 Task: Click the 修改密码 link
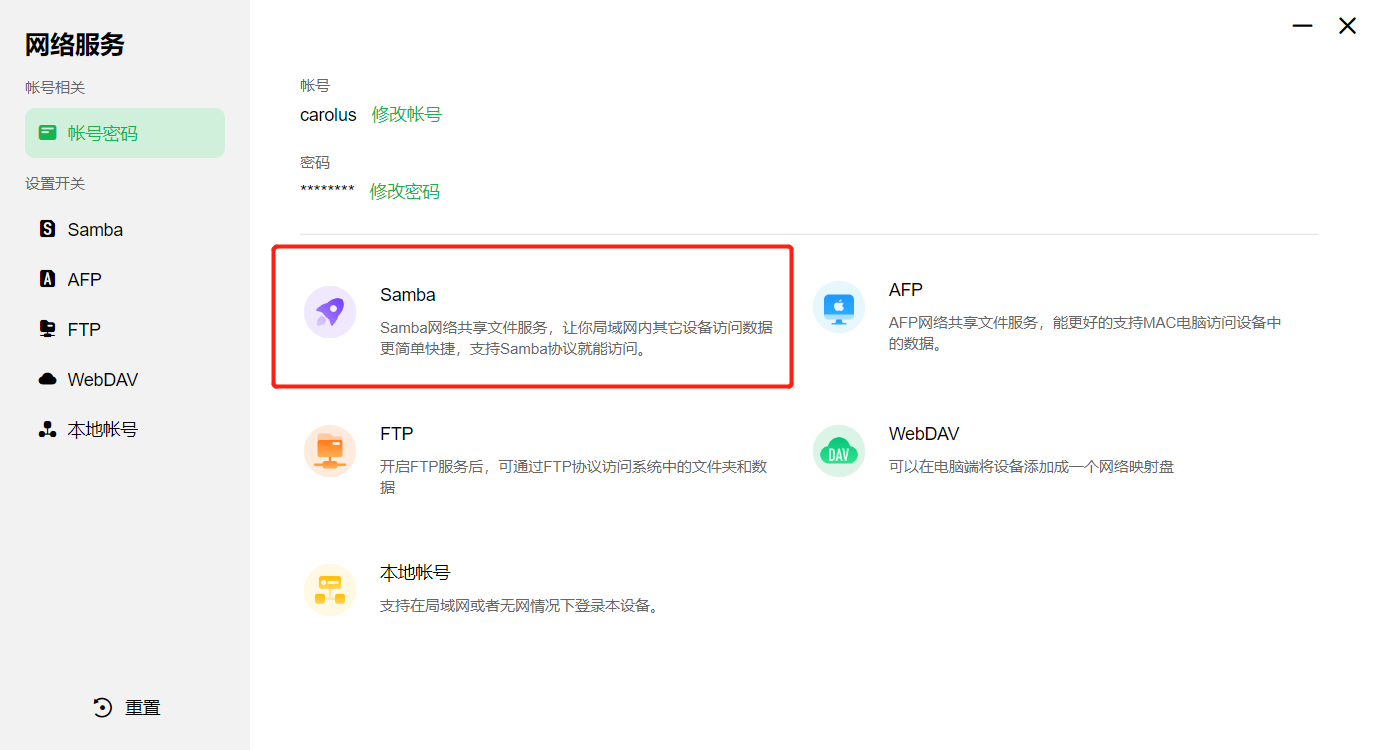pyautogui.click(x=405, y=191)
